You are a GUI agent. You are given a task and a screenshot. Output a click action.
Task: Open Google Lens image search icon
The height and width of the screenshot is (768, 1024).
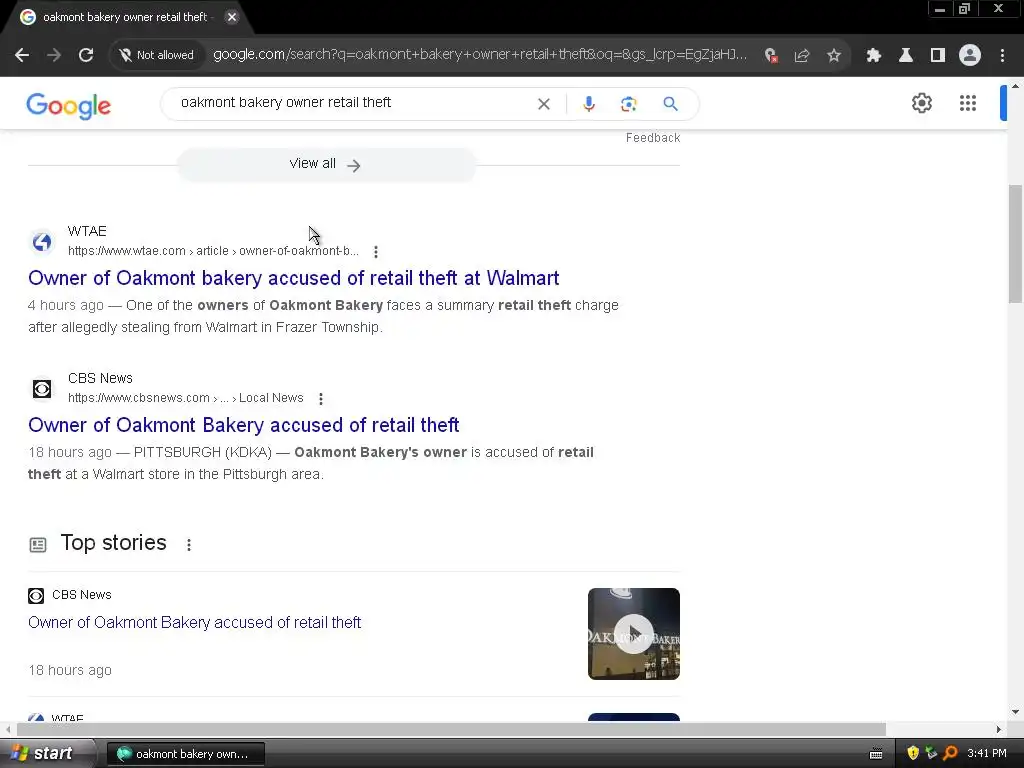628,104
